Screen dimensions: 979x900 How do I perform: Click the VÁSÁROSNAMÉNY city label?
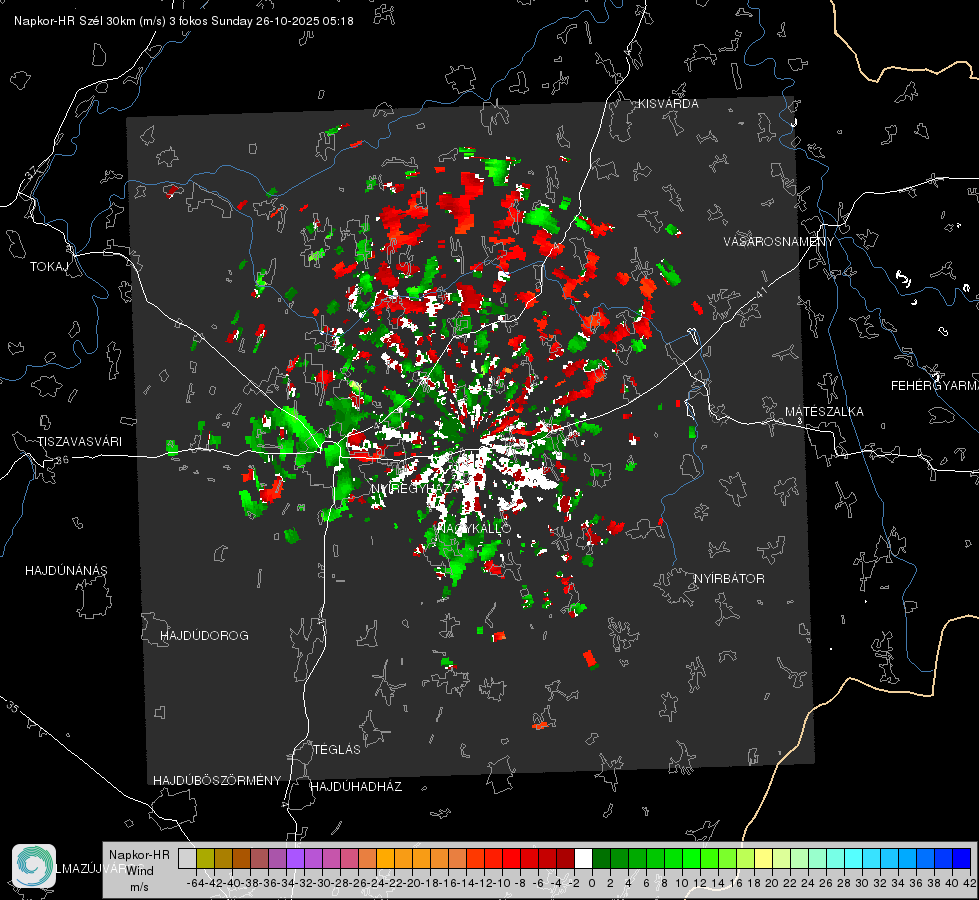pos(779,242)
